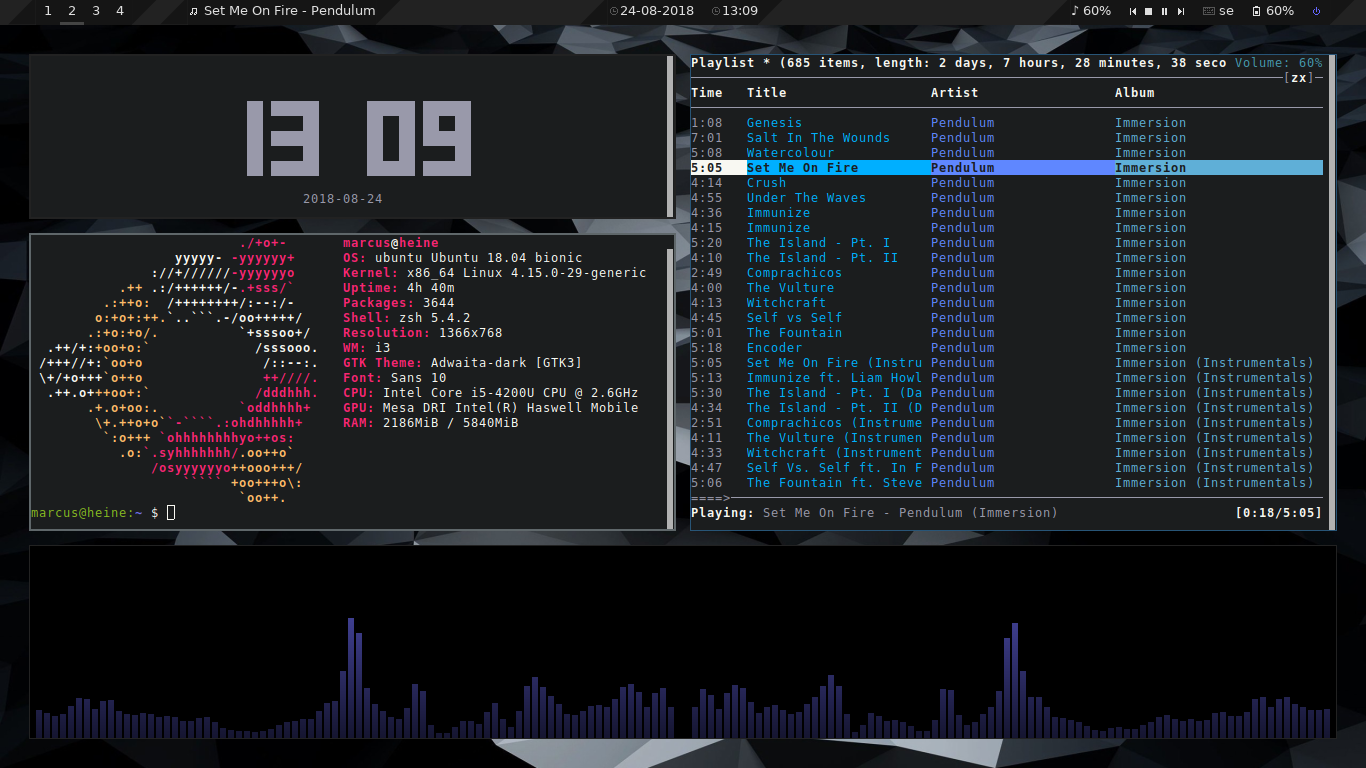Switch to workspace 4
Screen dimensions: 1366x768
(120, 11)
